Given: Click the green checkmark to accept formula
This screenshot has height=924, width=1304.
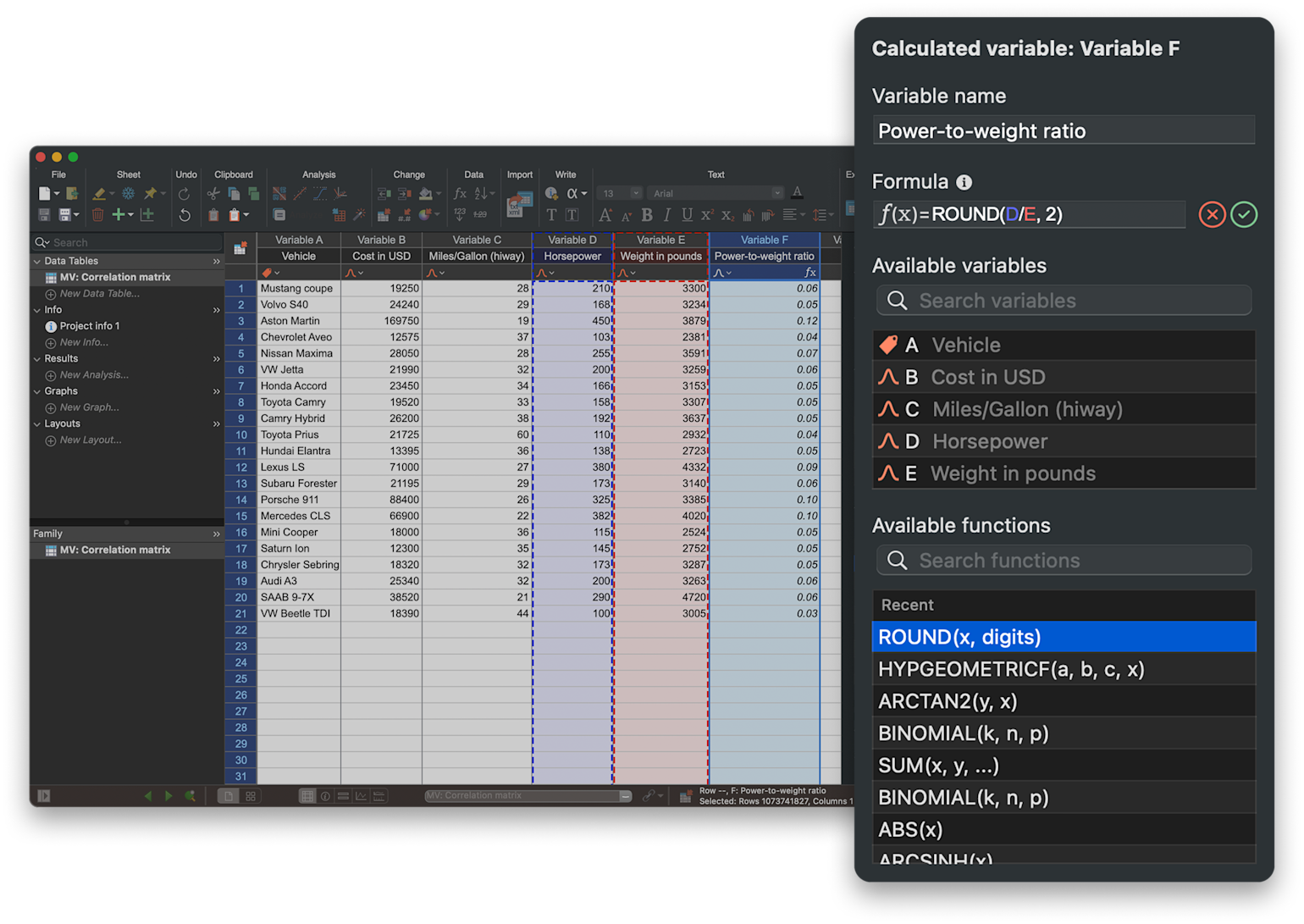Looking at the screenshot, I should click(x=1243, y=215).
